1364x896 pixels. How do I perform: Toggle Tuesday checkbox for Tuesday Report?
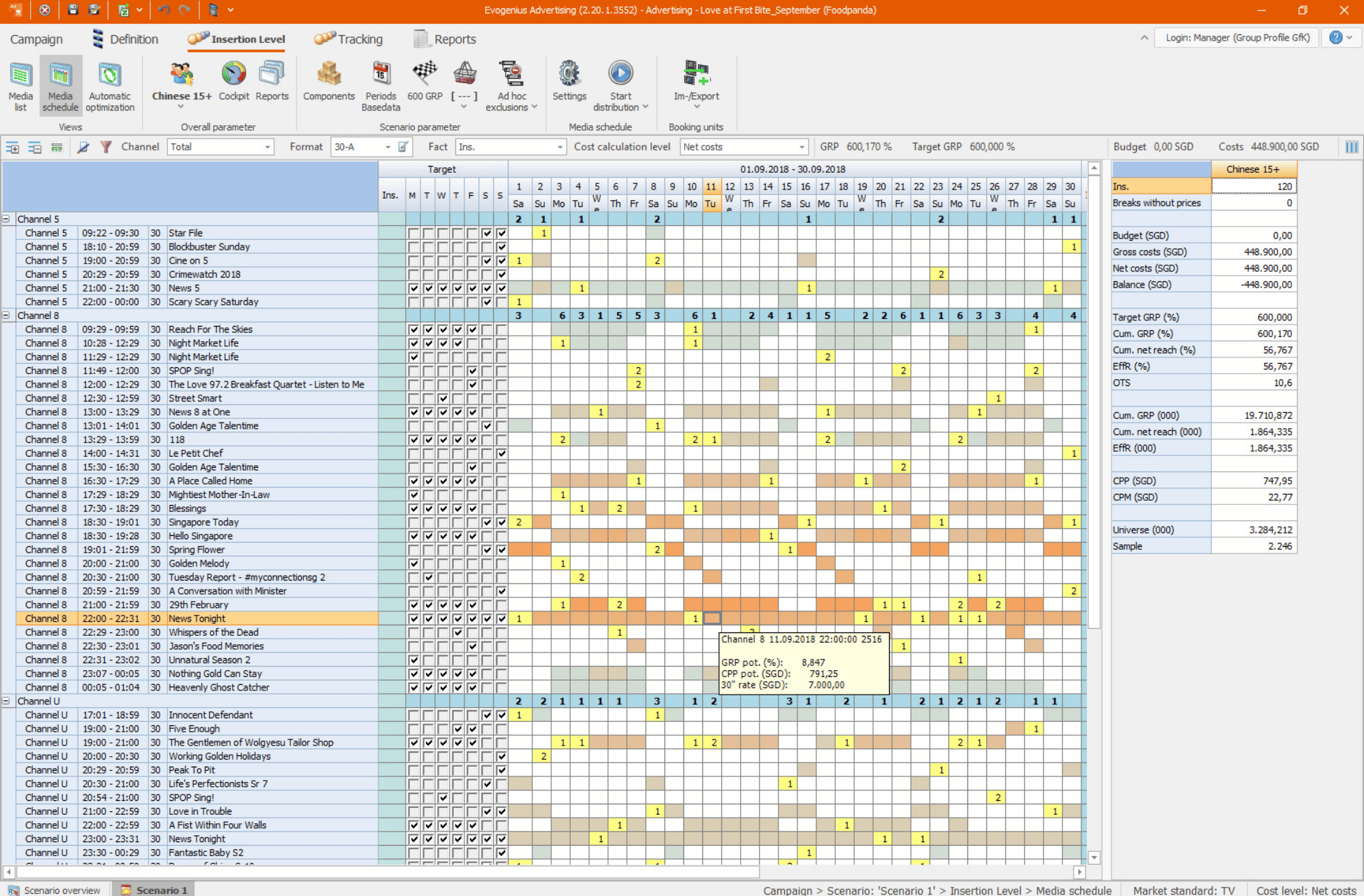pos(429,578)
